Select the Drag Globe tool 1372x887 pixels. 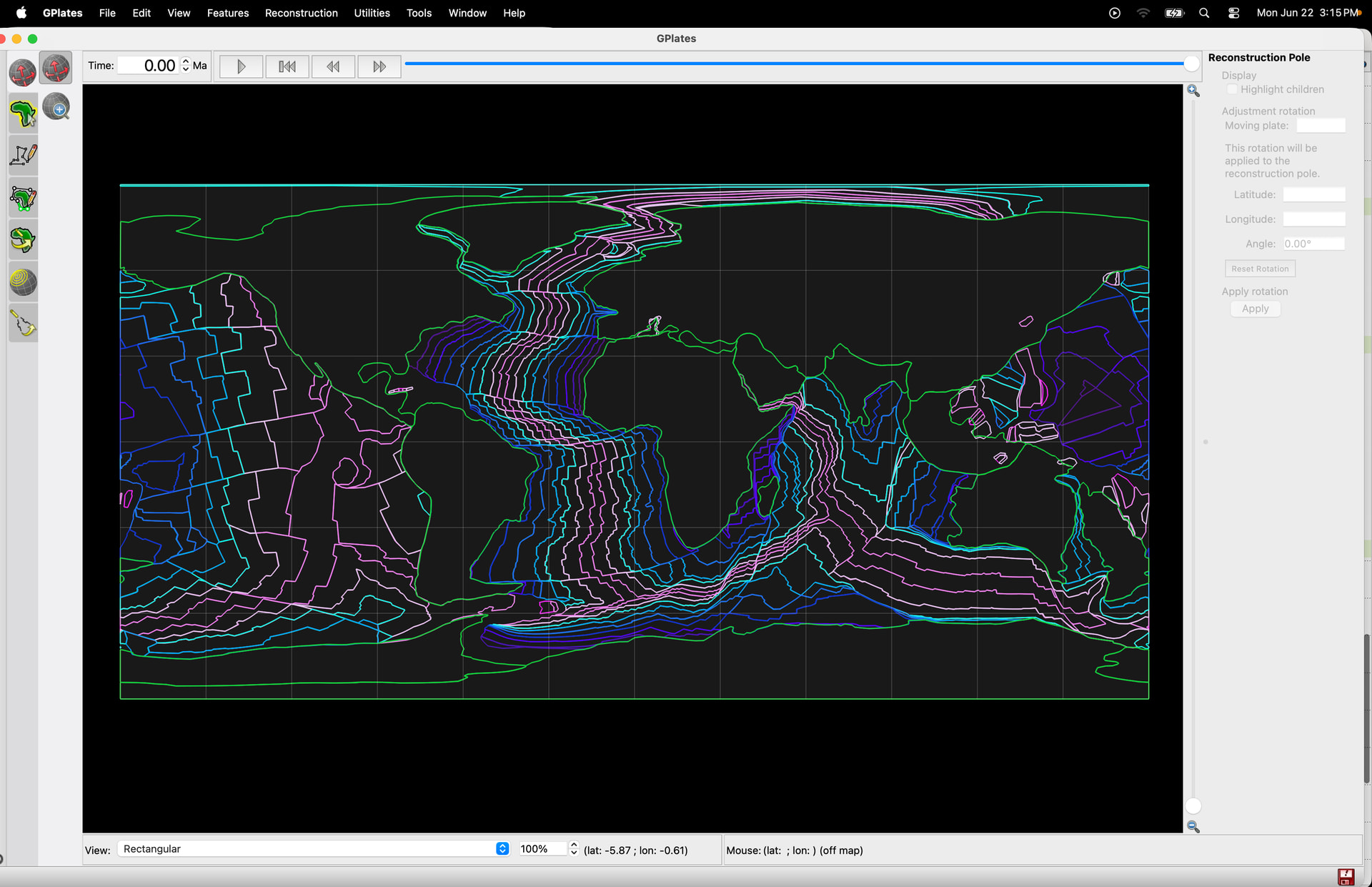coord(56,69)
